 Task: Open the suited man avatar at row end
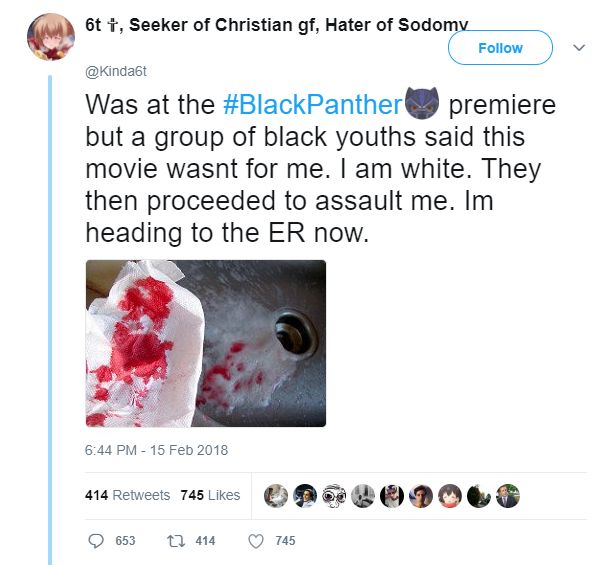508,495
